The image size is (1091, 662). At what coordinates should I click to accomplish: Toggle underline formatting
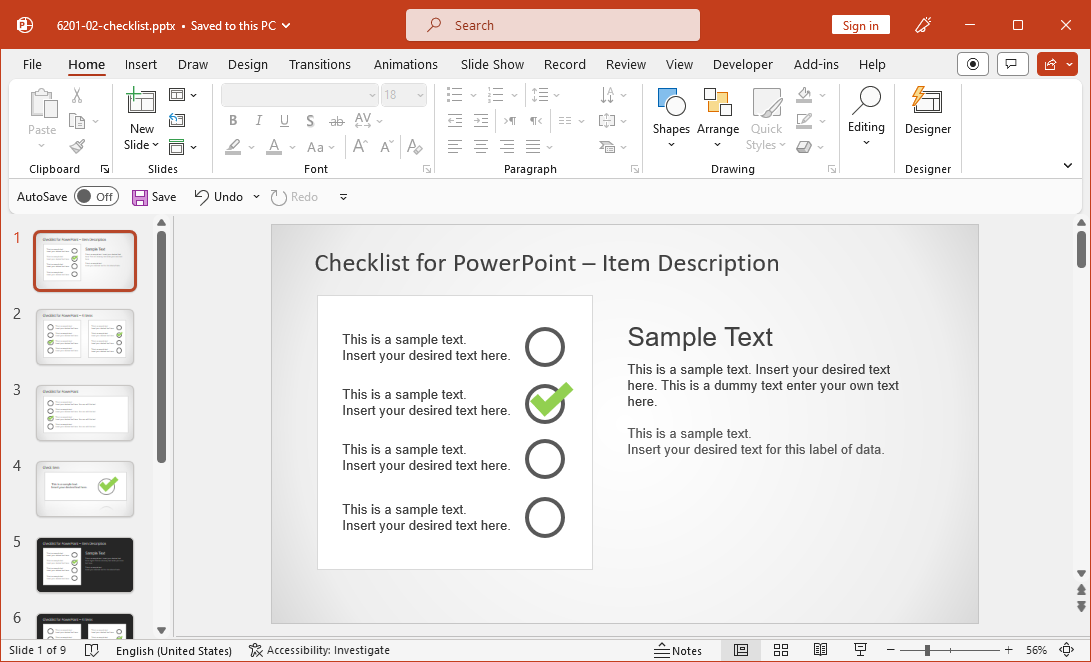point(285,120)
